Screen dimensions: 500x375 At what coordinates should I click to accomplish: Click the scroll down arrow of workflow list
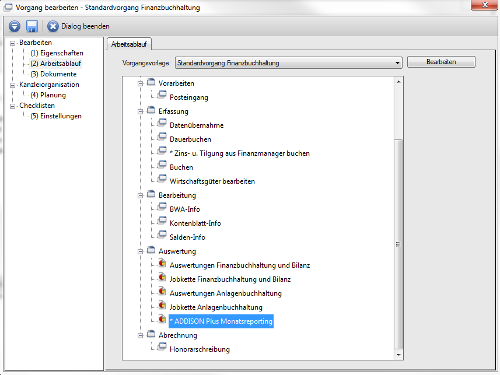coord(398,355)
